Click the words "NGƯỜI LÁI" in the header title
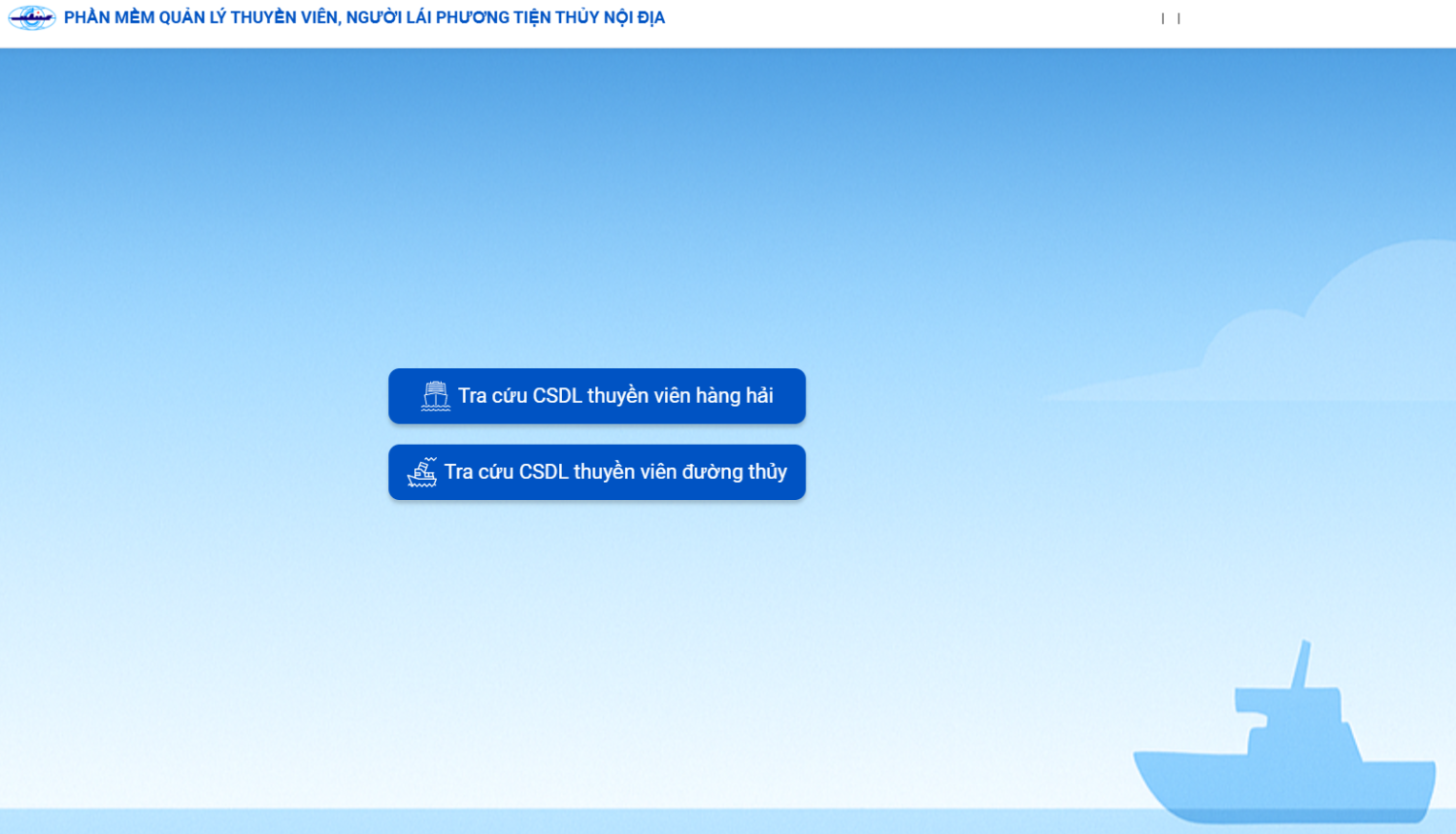 pos(388,17)
